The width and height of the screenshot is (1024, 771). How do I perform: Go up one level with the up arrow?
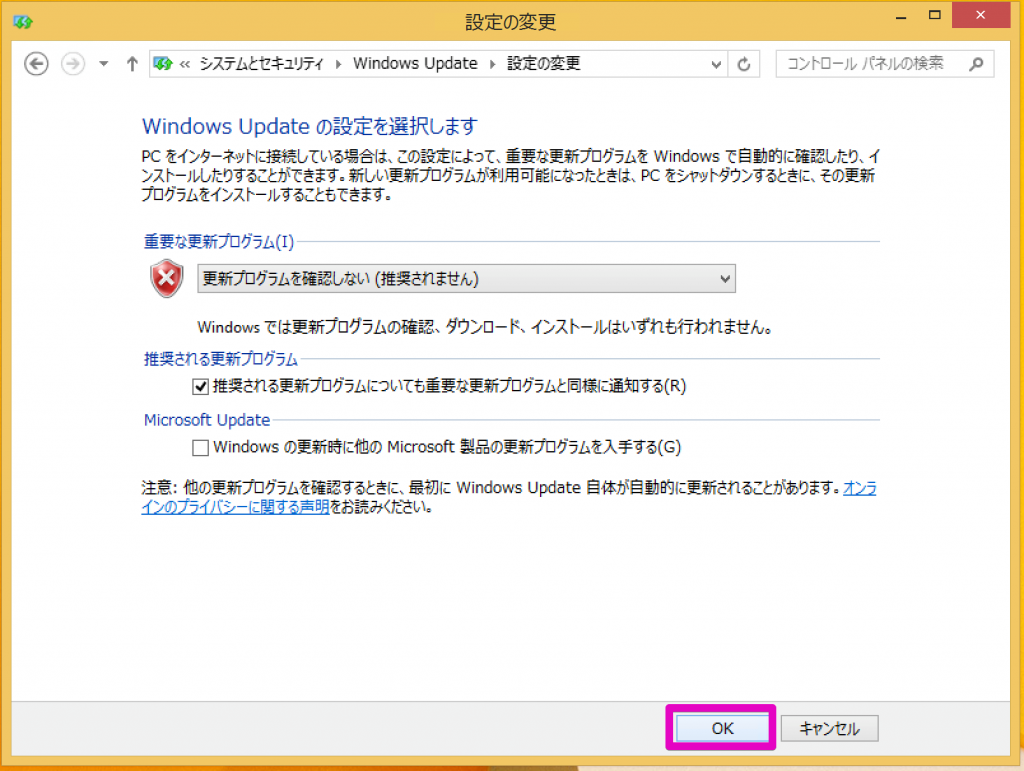(x=132, y=64)
